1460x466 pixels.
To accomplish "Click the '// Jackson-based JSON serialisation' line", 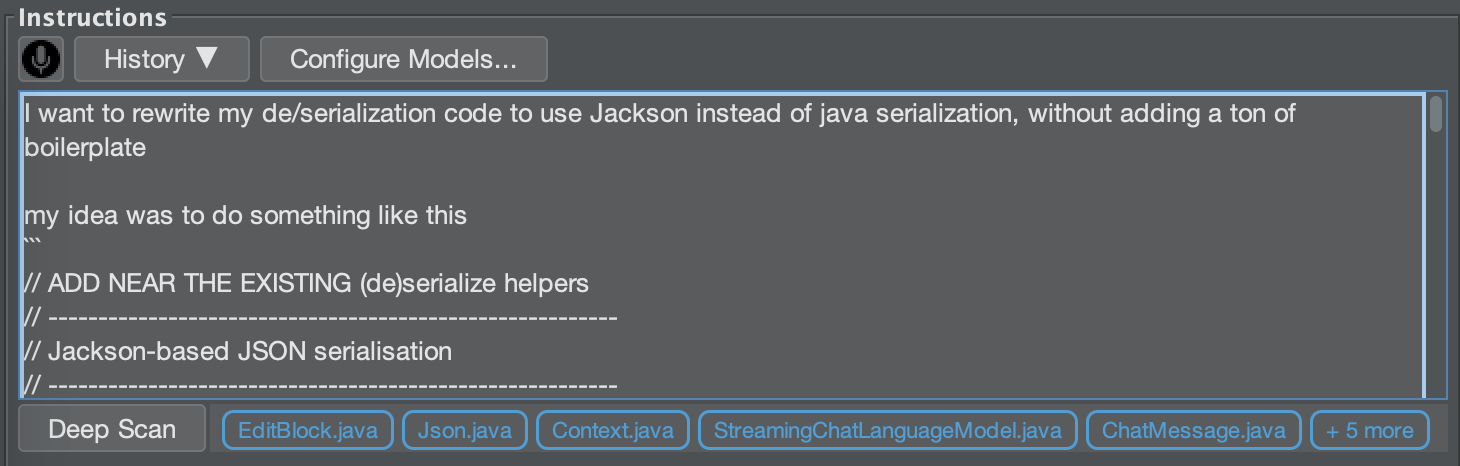I will (x=238, y=351).
